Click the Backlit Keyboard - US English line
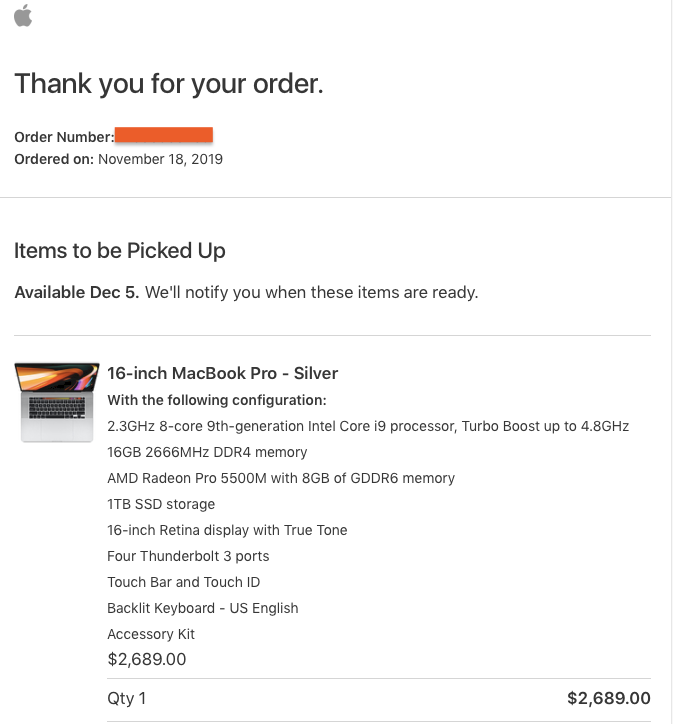The width and height of the screenshot is (673, 724). (203, 608)
